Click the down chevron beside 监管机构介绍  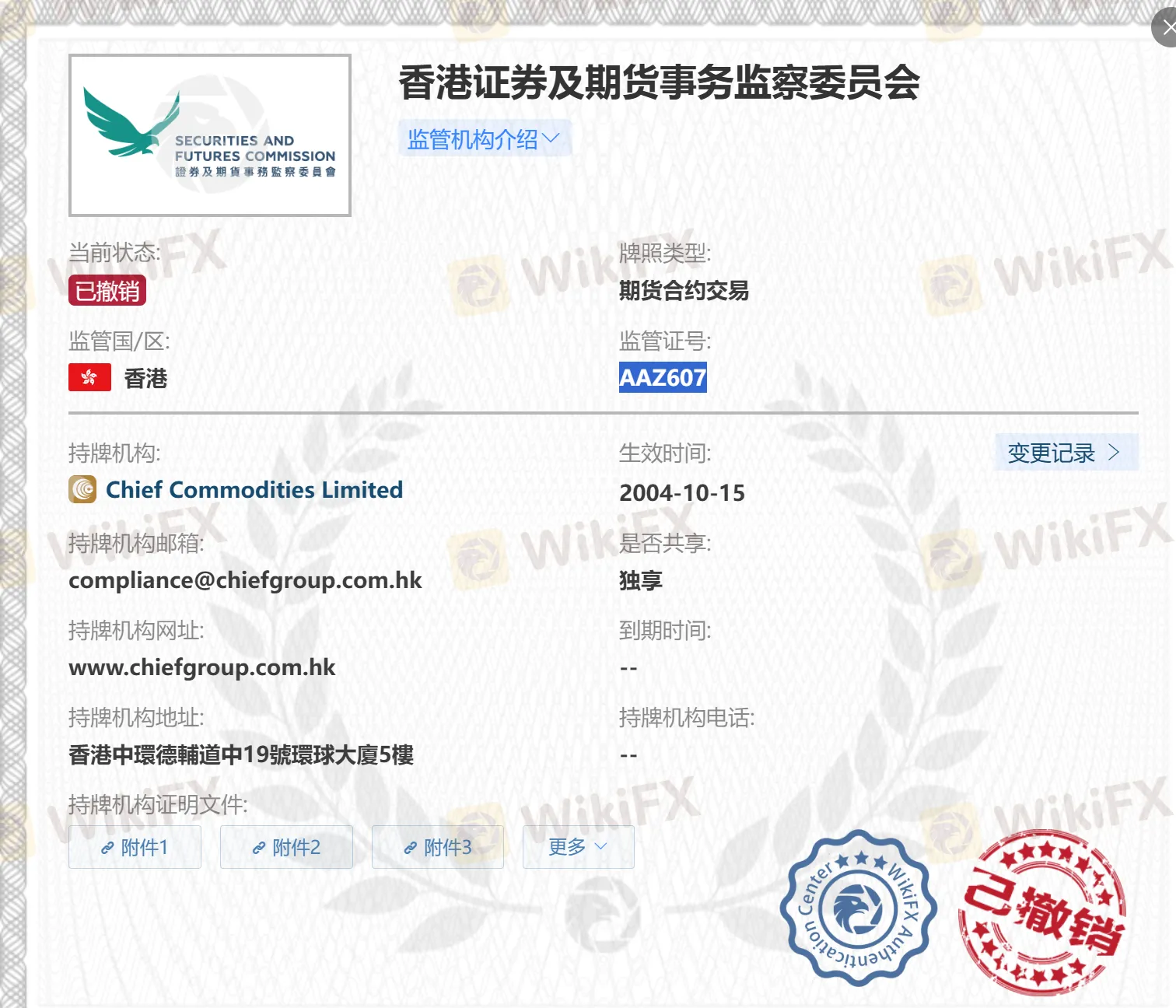tap(551, 138)
